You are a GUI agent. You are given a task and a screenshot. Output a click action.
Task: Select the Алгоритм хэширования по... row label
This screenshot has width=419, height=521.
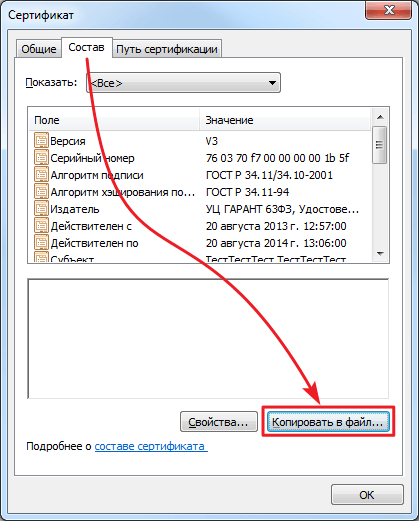tap(123, 192)
